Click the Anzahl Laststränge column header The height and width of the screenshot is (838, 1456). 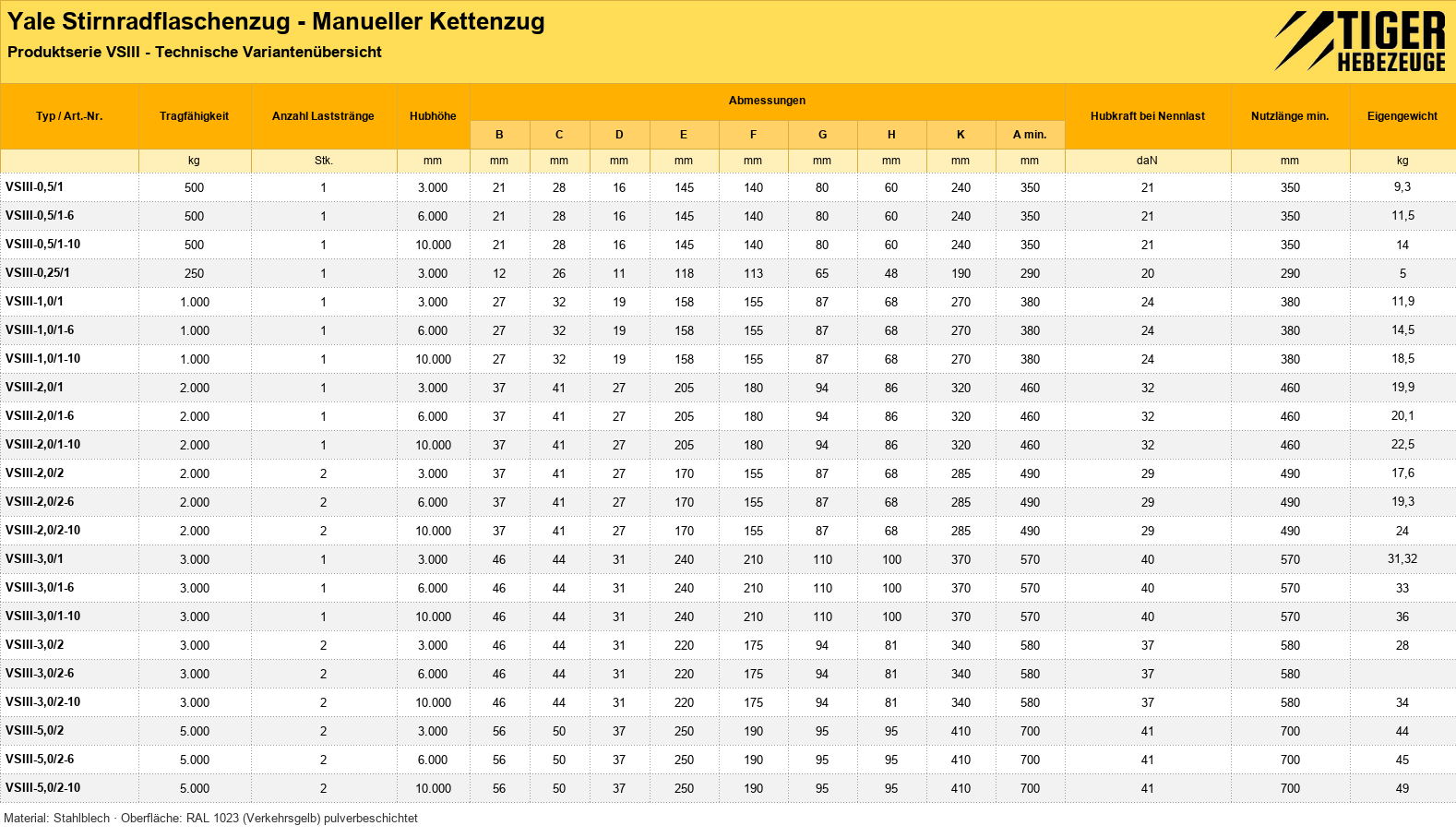tap(324, 116)
